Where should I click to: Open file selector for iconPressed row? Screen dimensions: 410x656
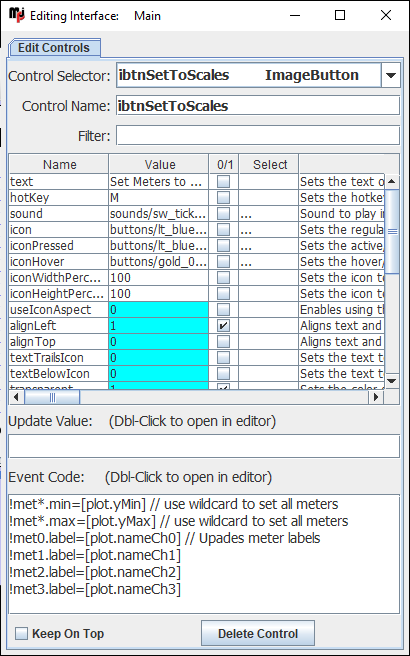coord(268,246)
